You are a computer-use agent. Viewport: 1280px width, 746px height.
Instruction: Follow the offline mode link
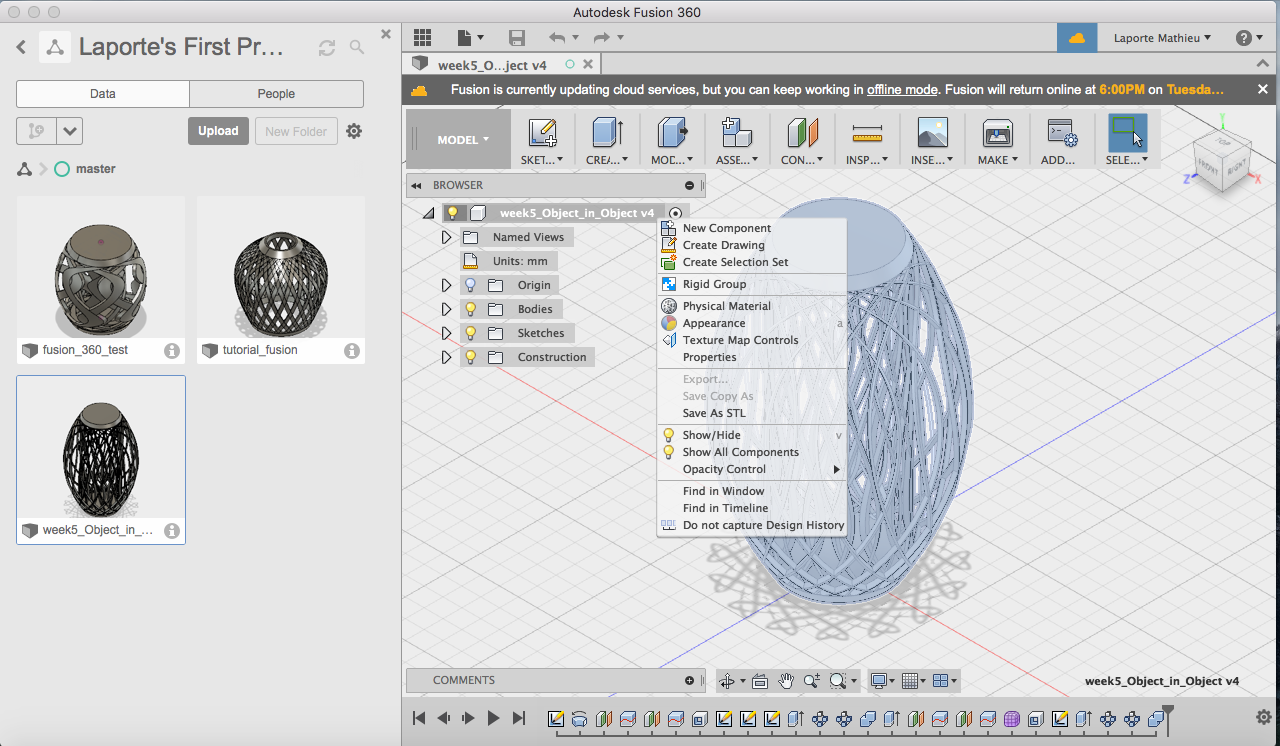[x=902, y=89]
